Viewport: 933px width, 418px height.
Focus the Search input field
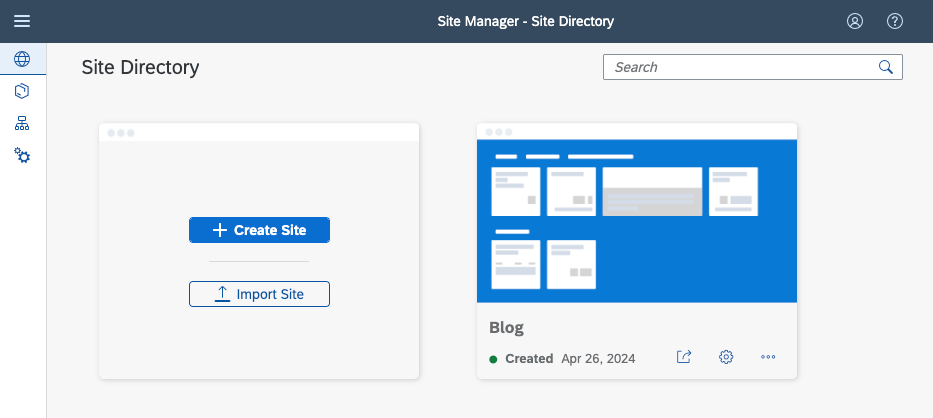click(753, 67)
